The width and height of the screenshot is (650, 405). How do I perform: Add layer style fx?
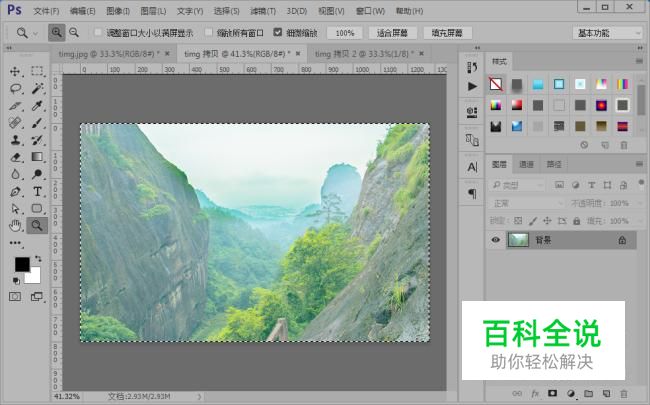pos(535,393)
